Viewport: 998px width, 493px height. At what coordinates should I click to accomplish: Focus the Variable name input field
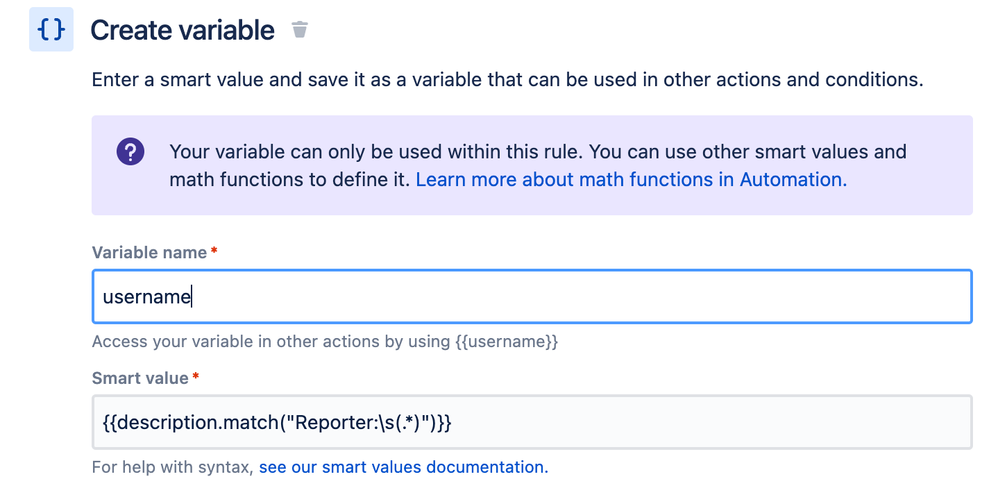tap(580, 297)
